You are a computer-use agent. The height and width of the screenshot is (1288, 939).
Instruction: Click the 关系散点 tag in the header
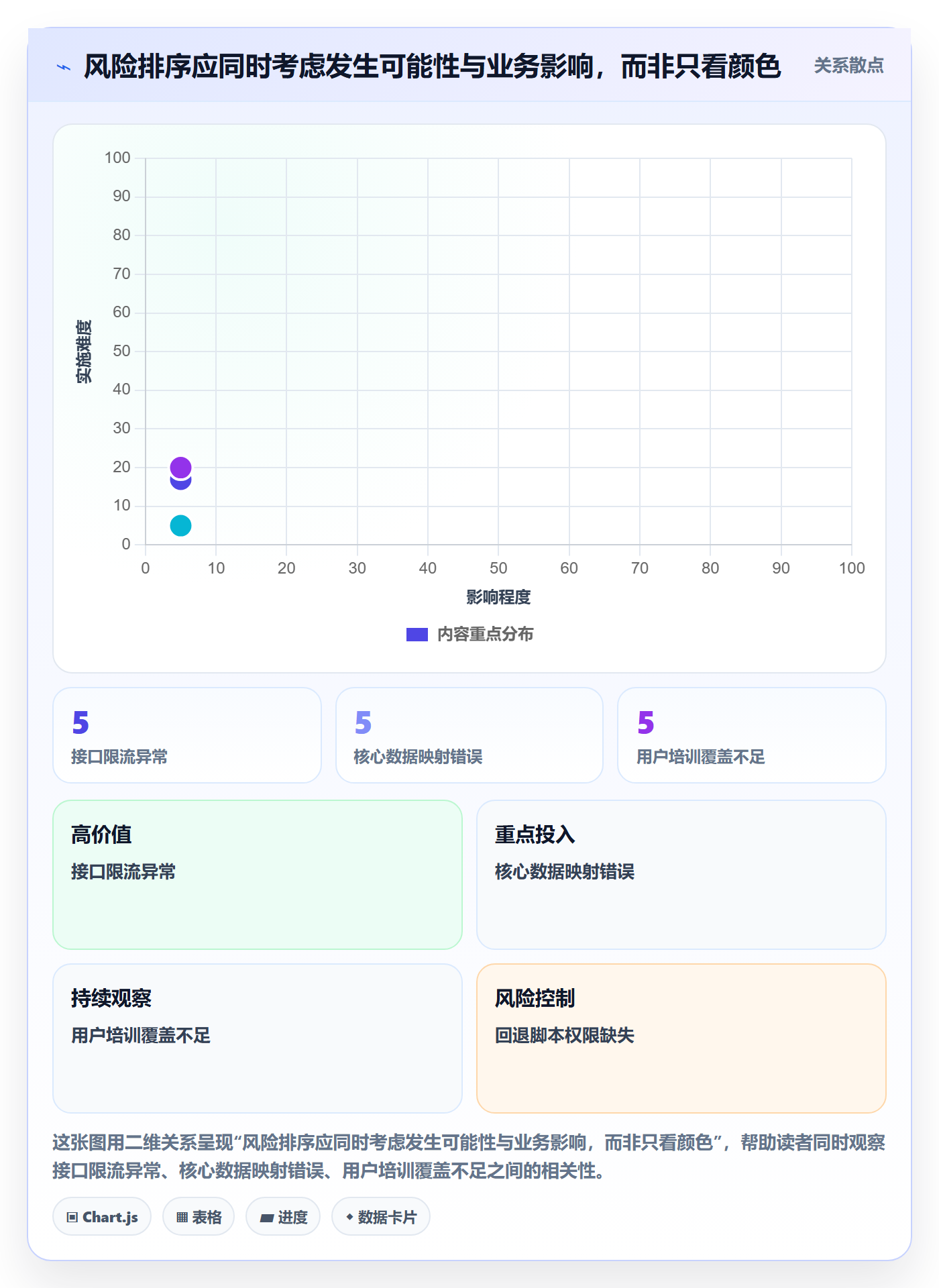pyautogui.click(x=848, y=66)
